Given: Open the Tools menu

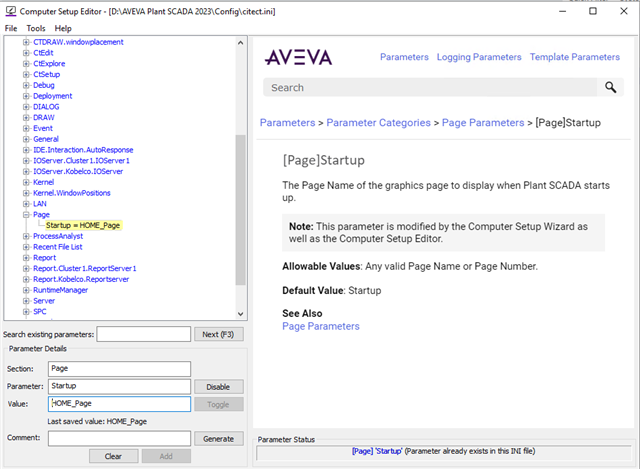Looking at the screenshot, I should (x=36, y=28).
